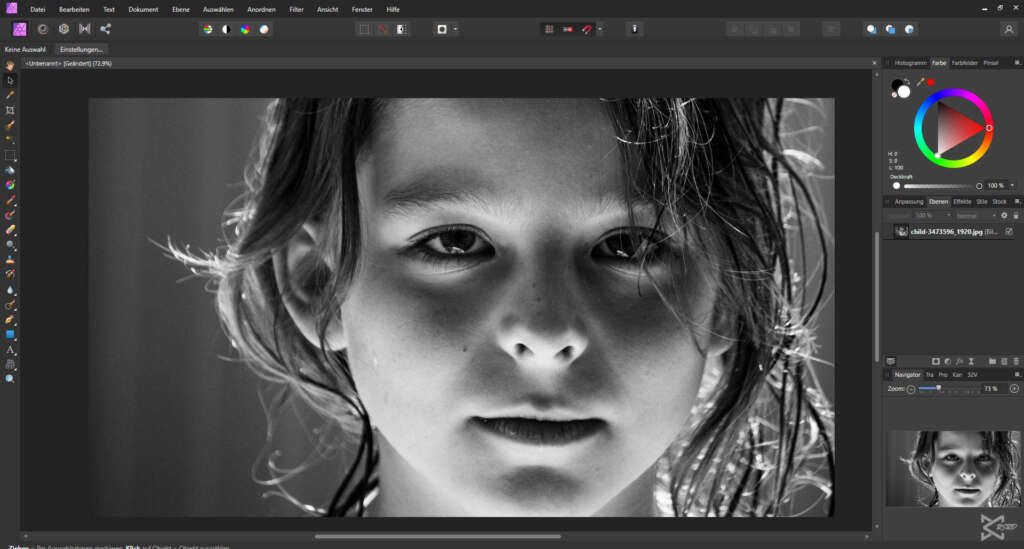The height and width of the screenshot is (549, 1024).
Task: Click the Auto Contrast half-circle icon
Action: click(x=226, y=29)
